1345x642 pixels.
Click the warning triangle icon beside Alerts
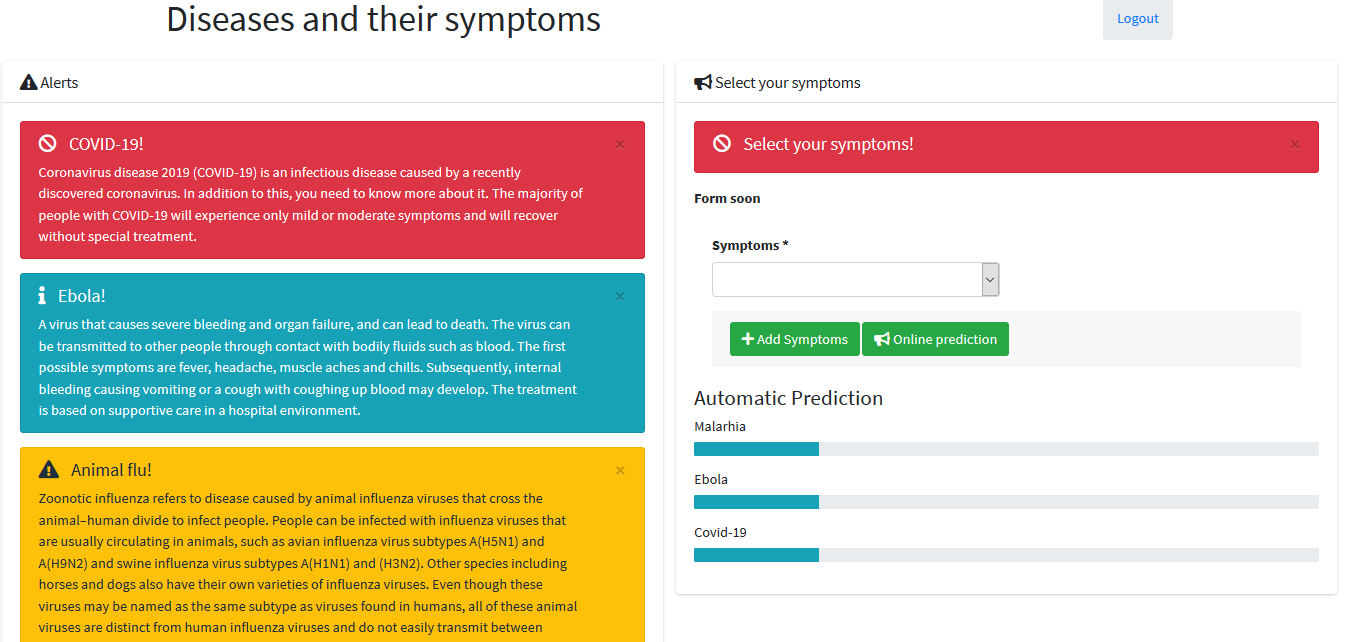point(28,83)
